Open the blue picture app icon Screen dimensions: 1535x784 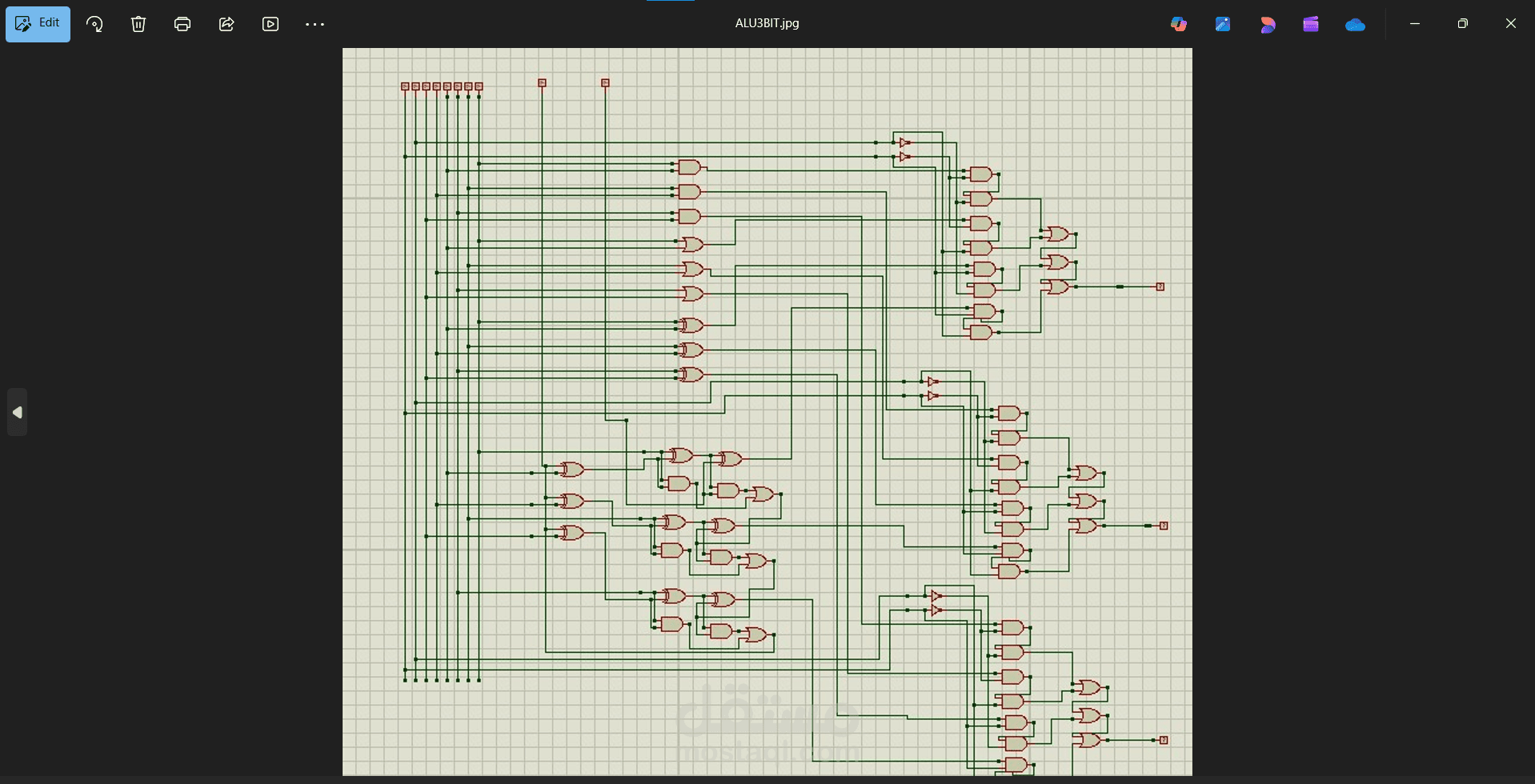click(x=1223, y=24)
